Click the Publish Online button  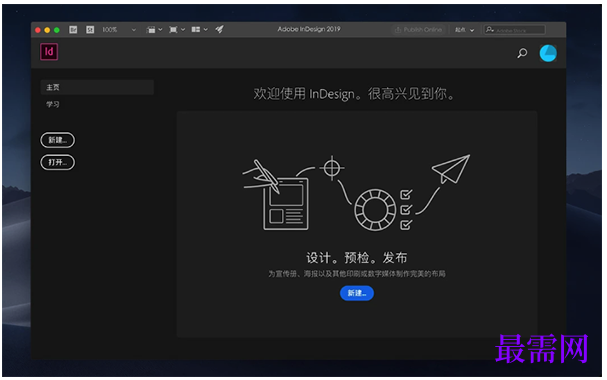[418, 30]
